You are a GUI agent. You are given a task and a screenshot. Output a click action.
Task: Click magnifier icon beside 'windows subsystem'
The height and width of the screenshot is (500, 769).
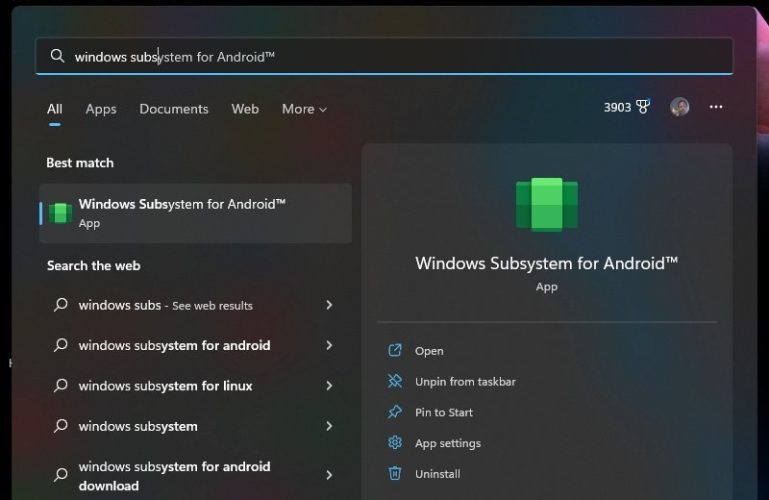pos(60,425)
